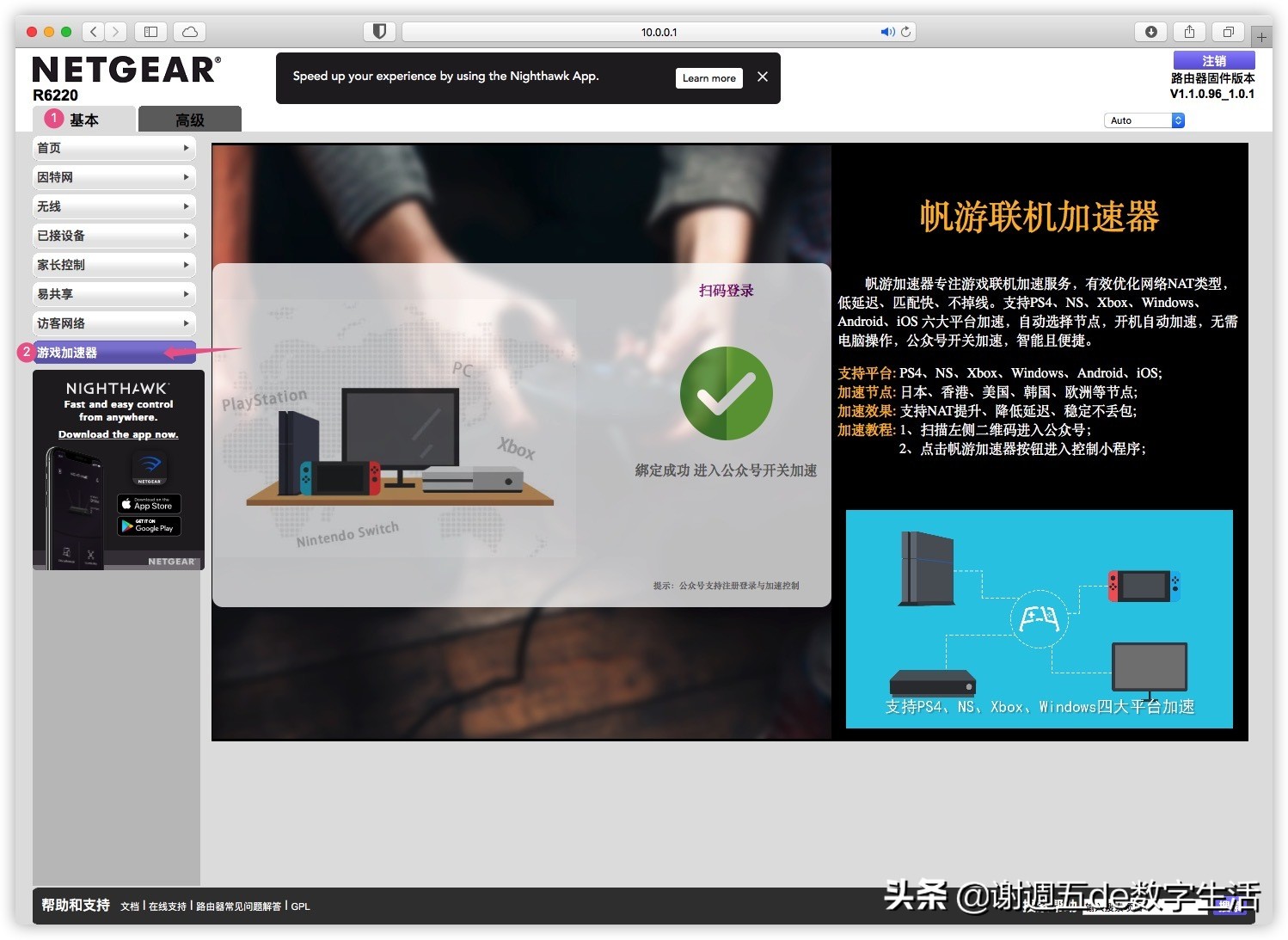Open the 在线支持 footer link

pyautogui.click(x=169, y=906)
